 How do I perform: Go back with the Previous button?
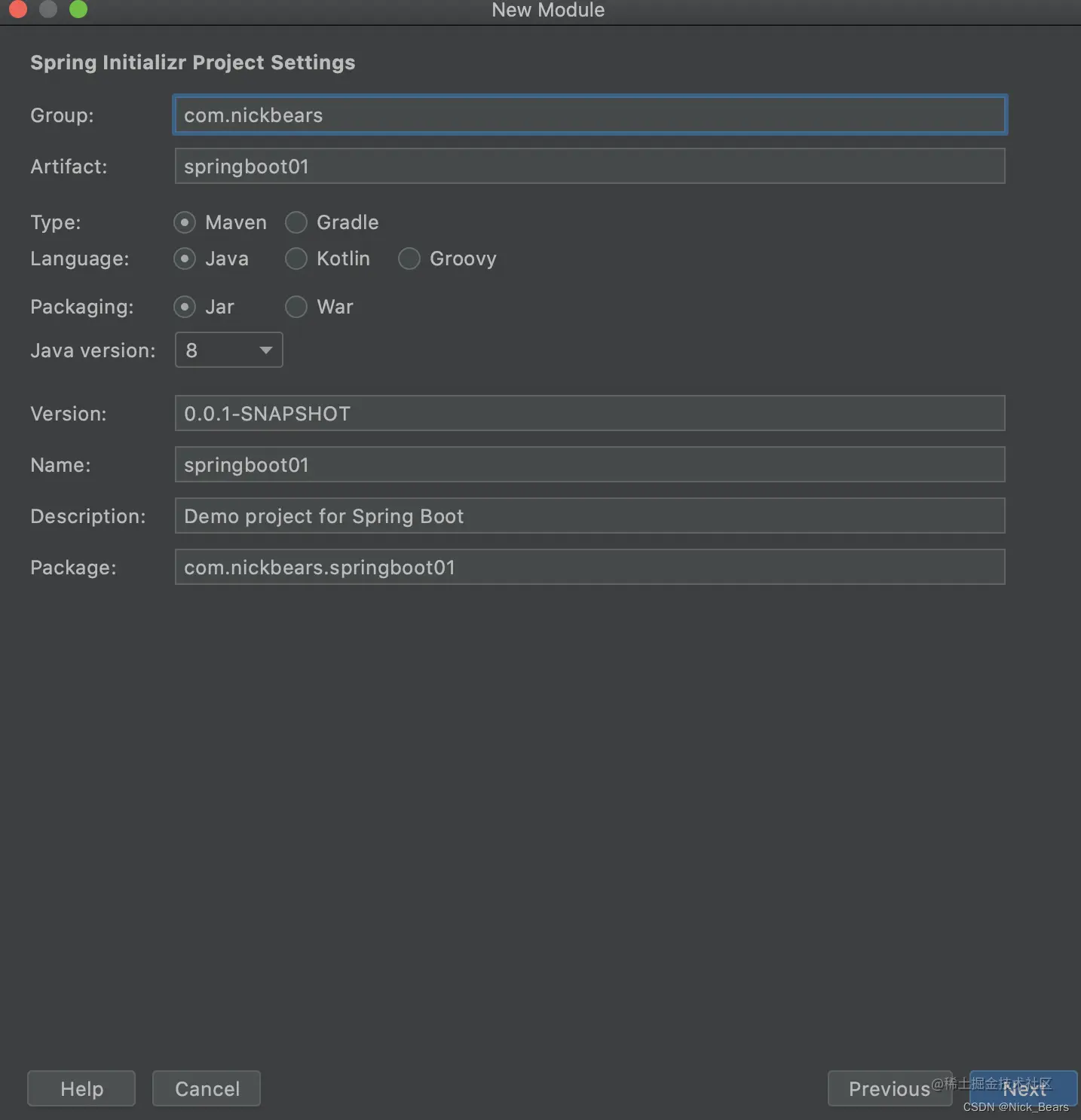[x=890, y=1088]
